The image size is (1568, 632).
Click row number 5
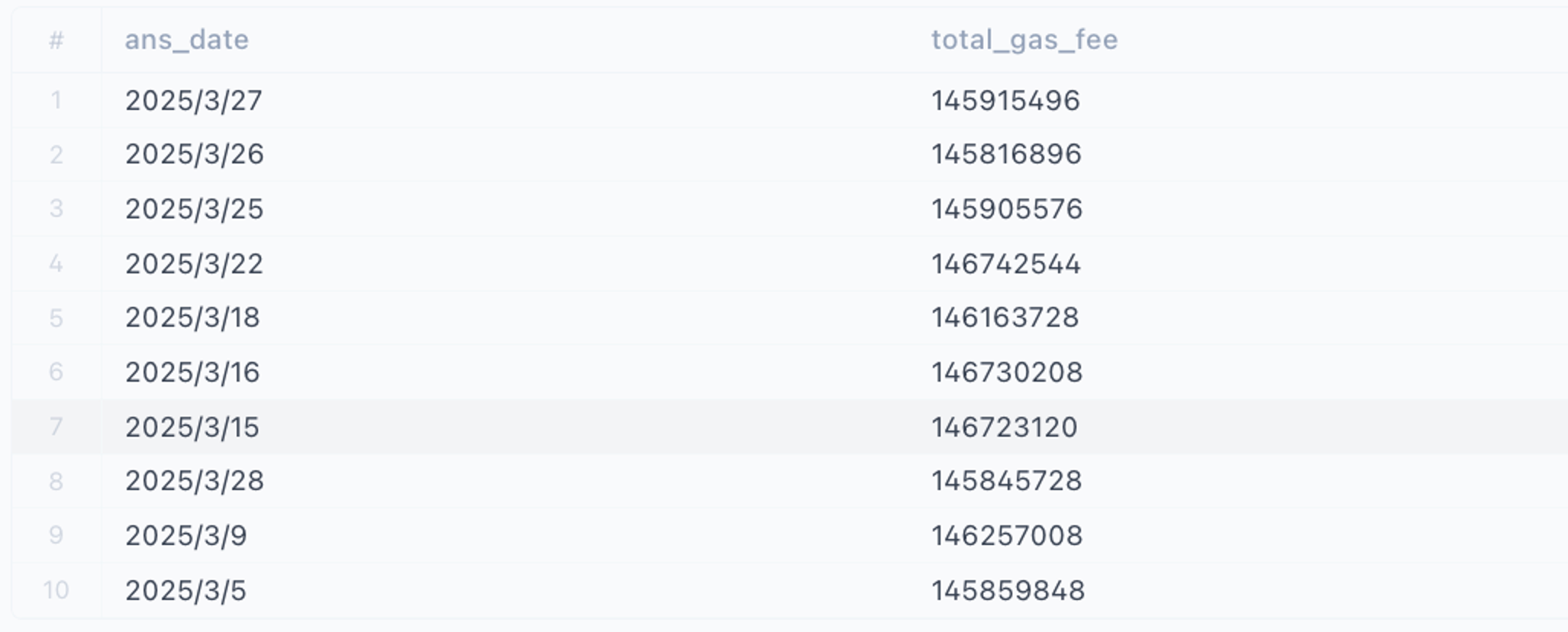click(x=56, y=318)
